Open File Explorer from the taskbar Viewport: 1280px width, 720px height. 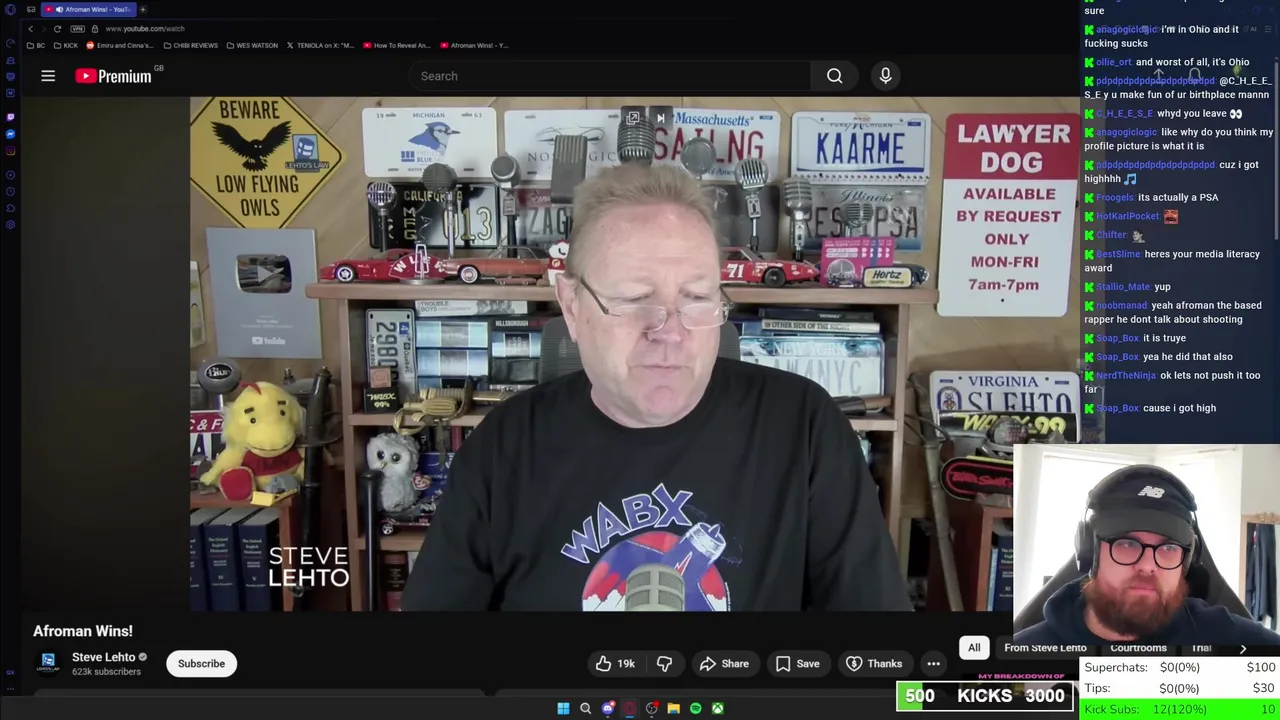673,708
